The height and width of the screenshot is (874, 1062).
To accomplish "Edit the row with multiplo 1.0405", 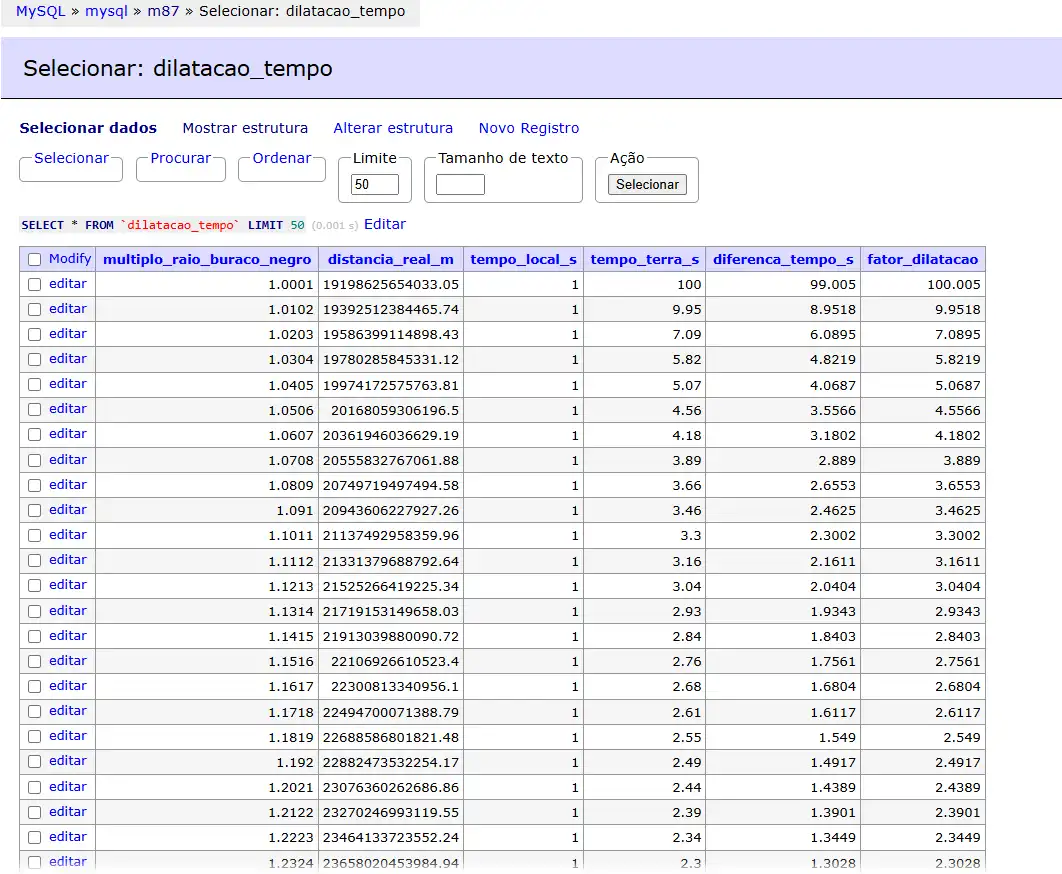I will [x=68, y=384].
